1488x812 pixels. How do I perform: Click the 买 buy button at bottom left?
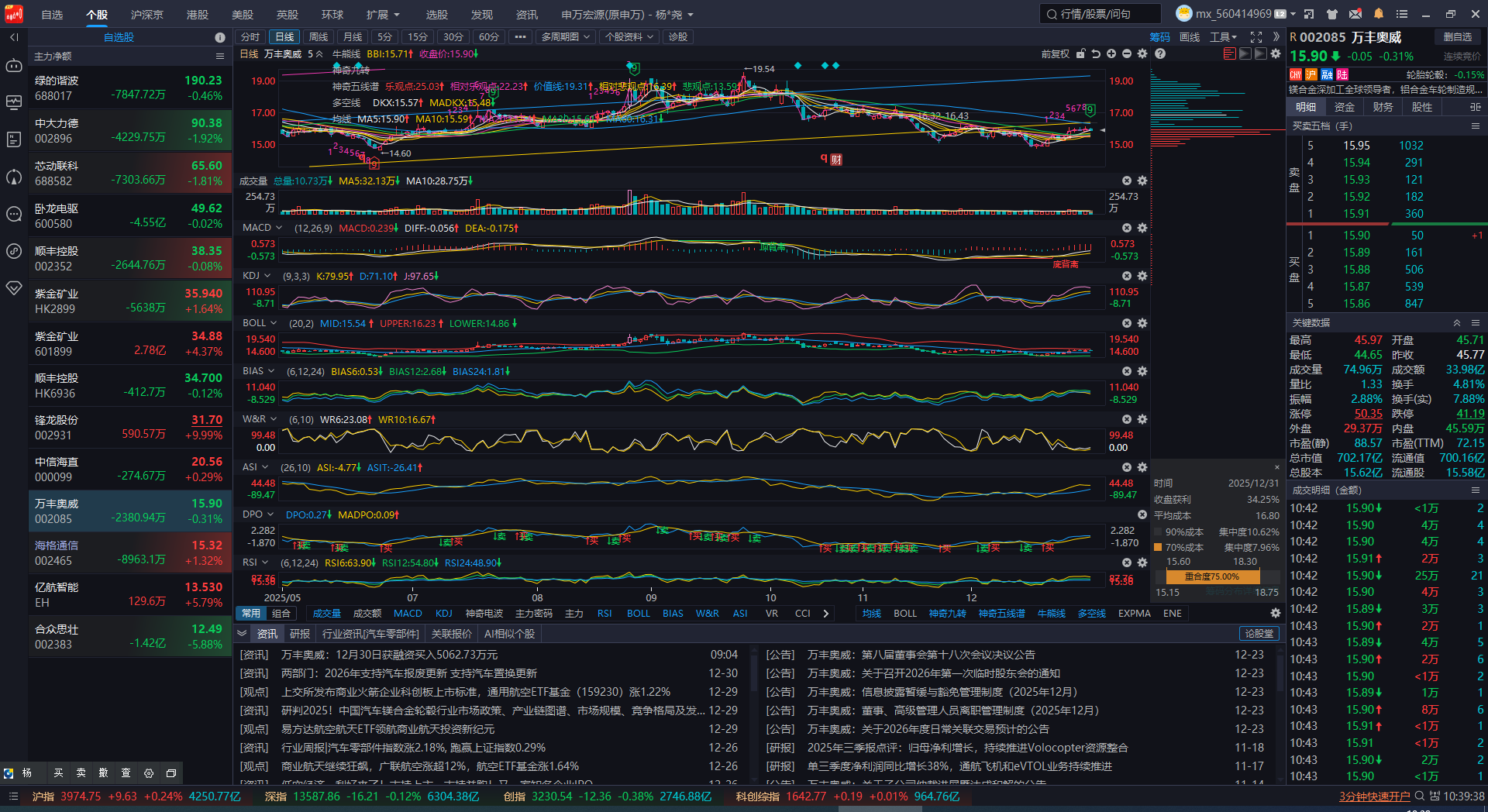(58, 772)
